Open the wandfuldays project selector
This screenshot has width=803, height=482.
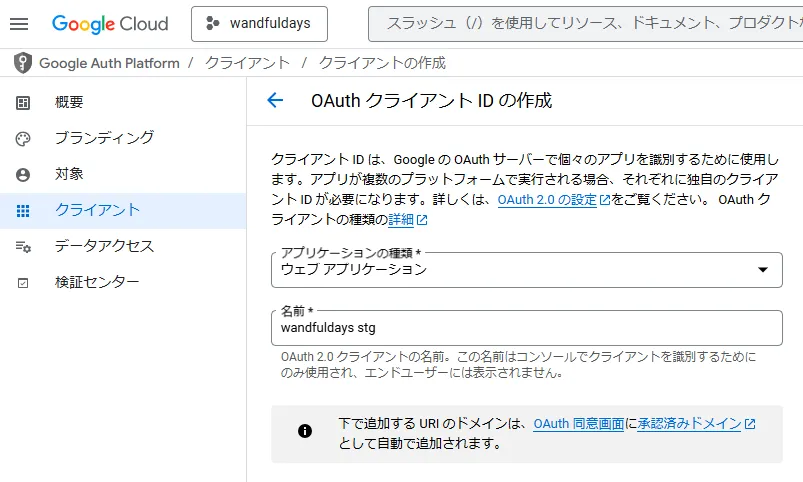click(259, 24)
